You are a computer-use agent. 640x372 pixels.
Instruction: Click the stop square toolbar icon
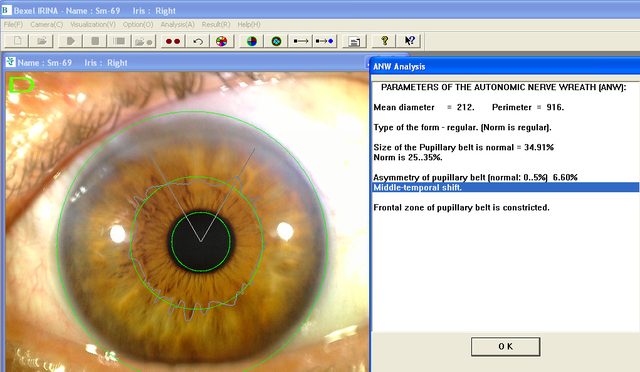click(x=95, y=41)
